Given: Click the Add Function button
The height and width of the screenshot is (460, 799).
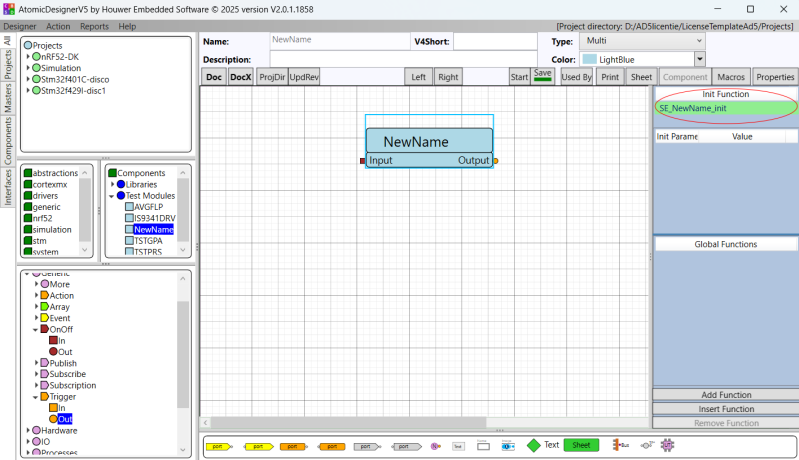Looking at the screenshot, I should click(726, 395).
